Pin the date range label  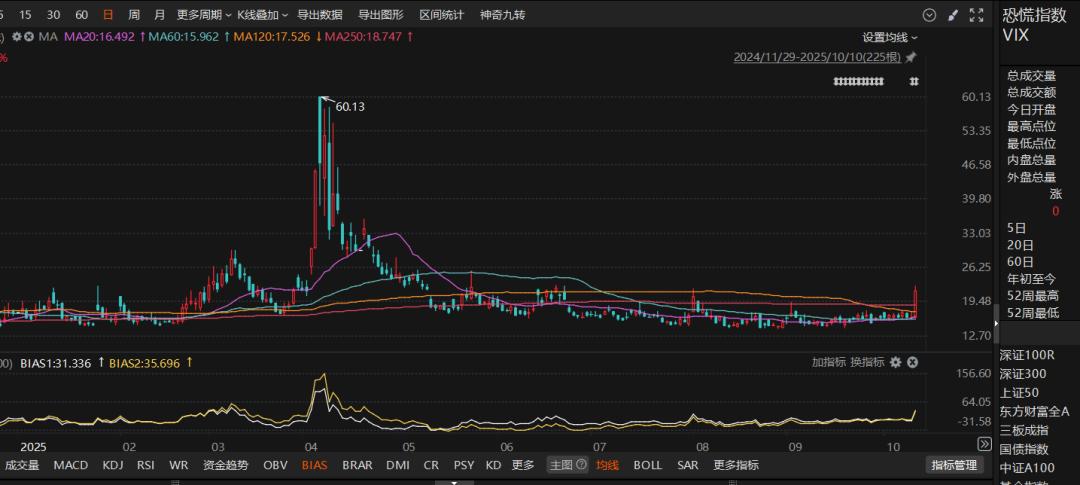coord(911,57)
